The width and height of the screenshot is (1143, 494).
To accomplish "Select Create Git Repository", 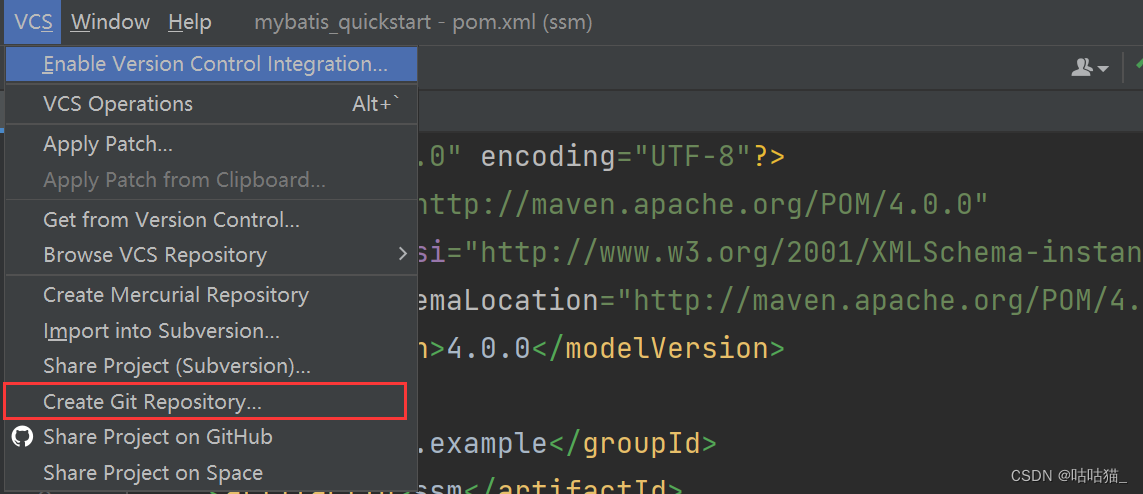I will 211,401.
